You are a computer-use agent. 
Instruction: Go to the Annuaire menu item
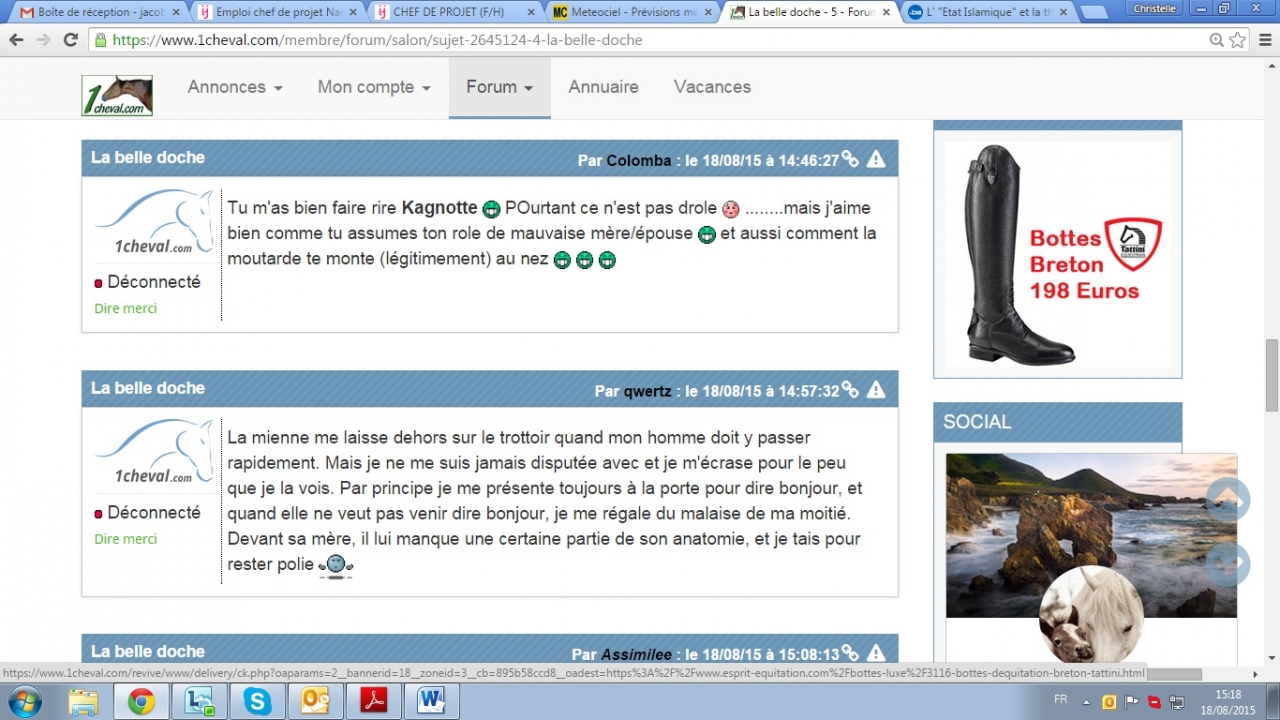(603, 87)
